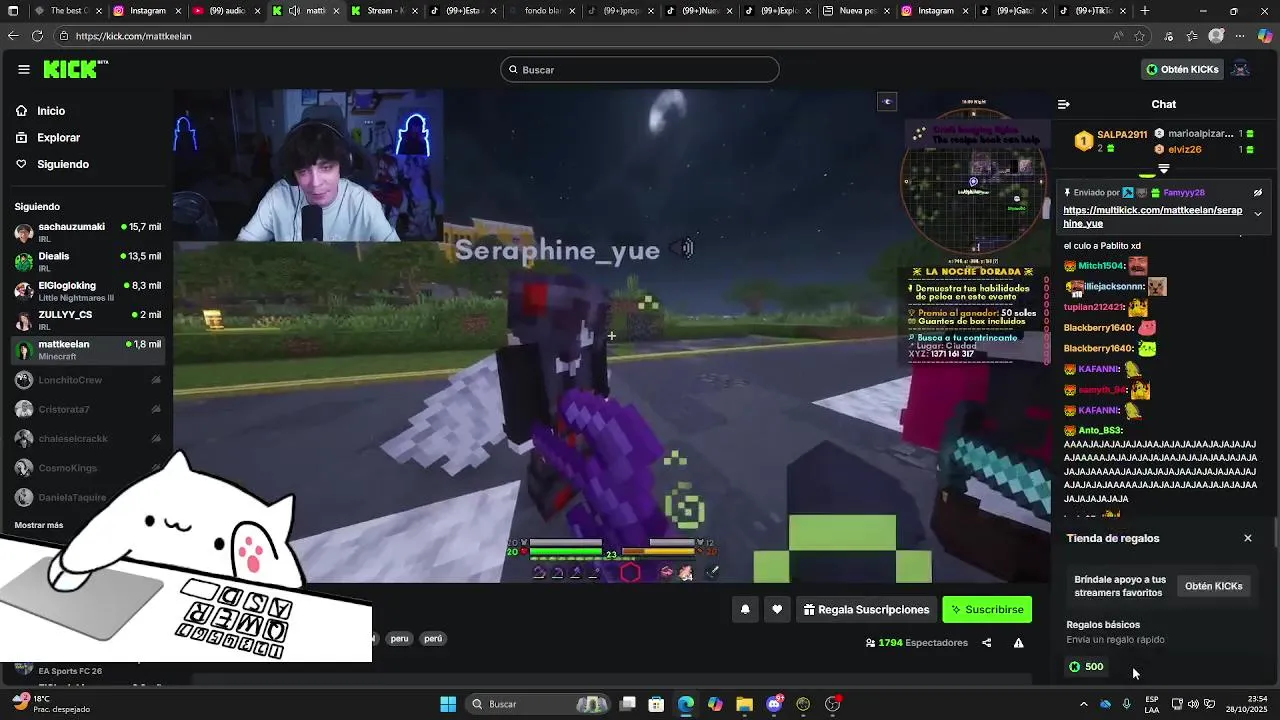Screen dimensions: 1280x720
Task: Open the taskbar weather widget
Action: [50, 704]
